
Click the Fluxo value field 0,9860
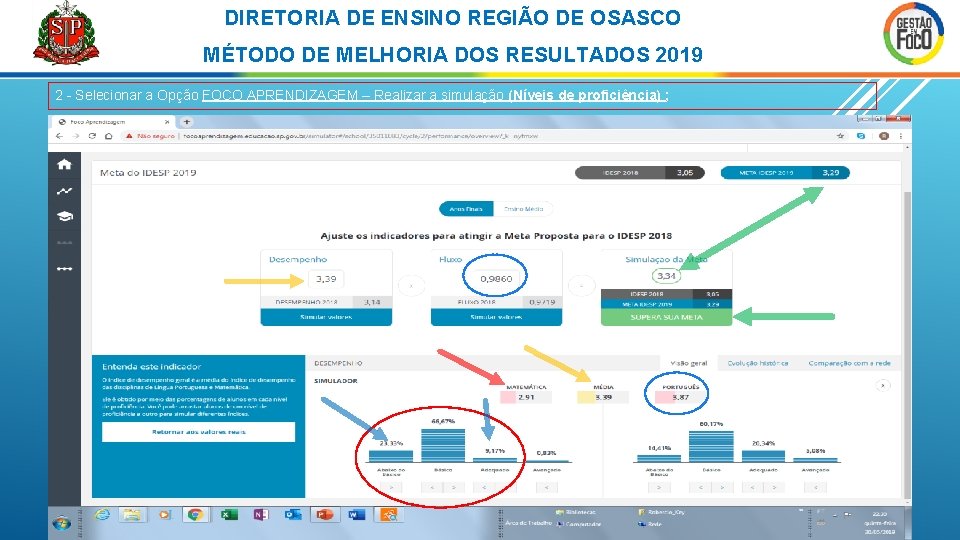pos(496,279)
